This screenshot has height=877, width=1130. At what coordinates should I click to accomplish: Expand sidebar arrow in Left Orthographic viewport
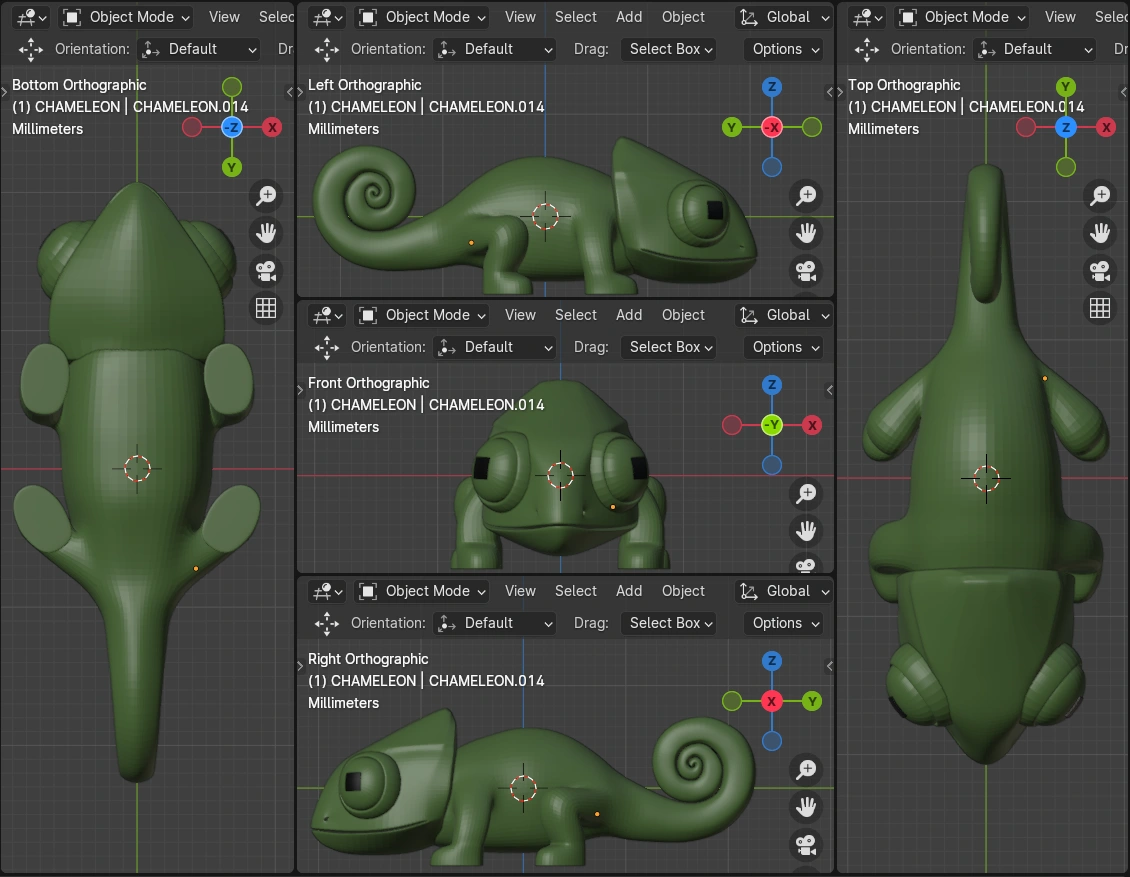(x=829, y=92)
